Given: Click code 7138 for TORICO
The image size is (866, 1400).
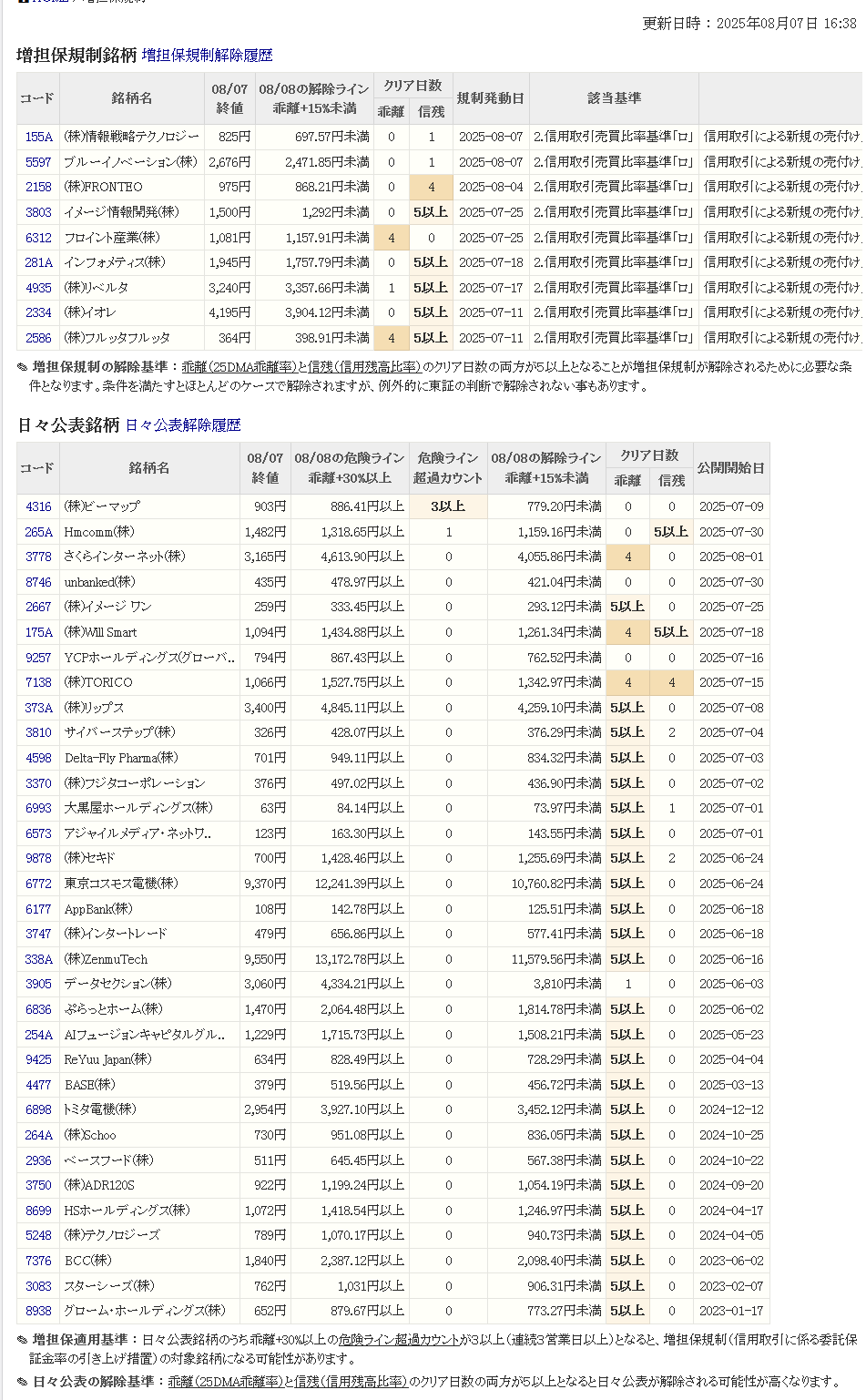Looking at the screenshot, I should (x=38, y=682).
